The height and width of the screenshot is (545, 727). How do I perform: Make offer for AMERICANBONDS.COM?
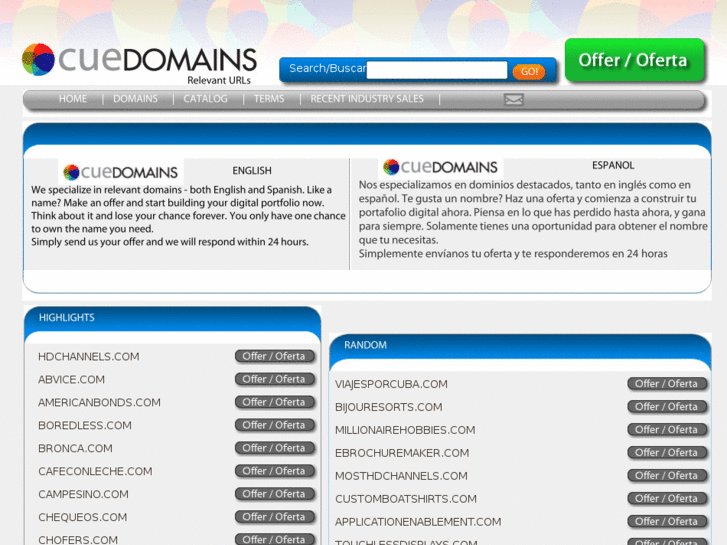coord(274,402)
